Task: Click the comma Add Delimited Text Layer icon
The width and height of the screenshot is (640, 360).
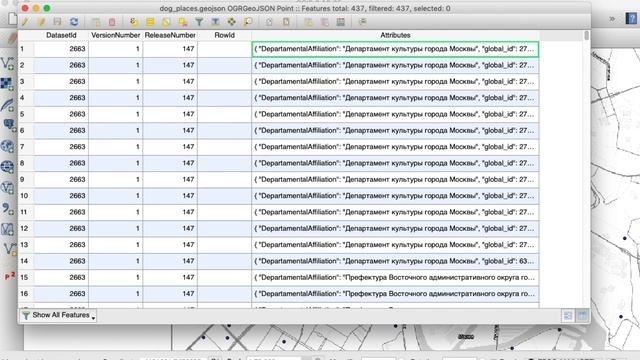Action: point(7,209)
